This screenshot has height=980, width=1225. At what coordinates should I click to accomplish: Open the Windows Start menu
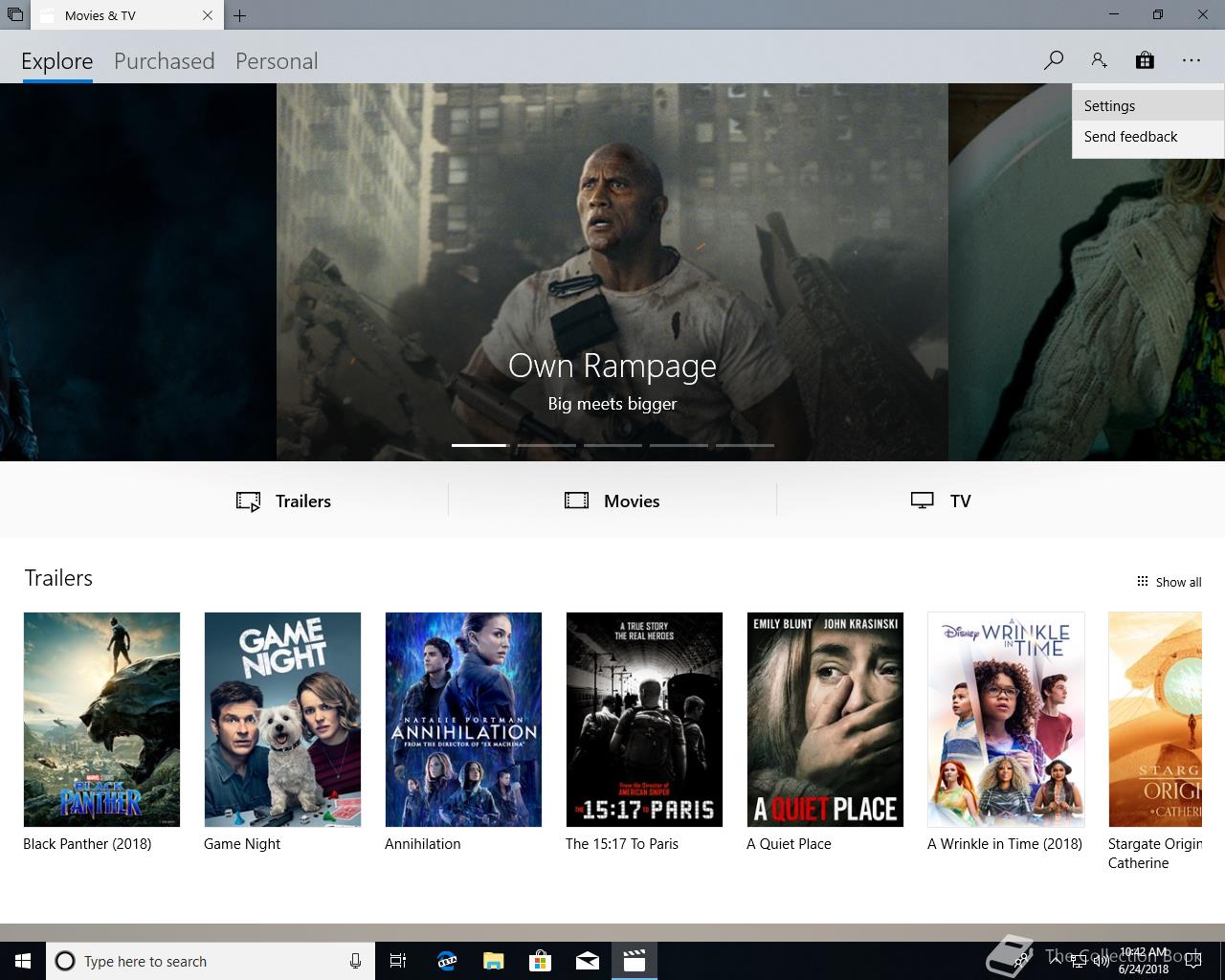[x=23, y=961]
